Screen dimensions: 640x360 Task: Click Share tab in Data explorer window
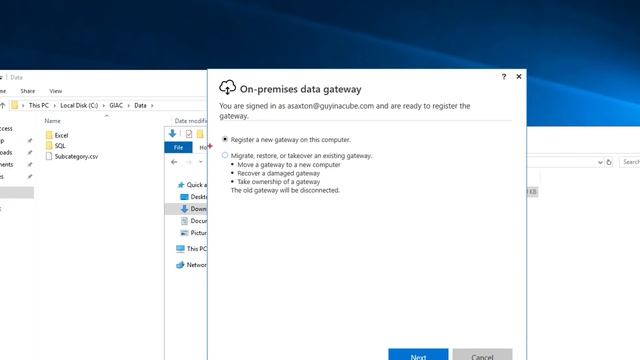point(28,91)
